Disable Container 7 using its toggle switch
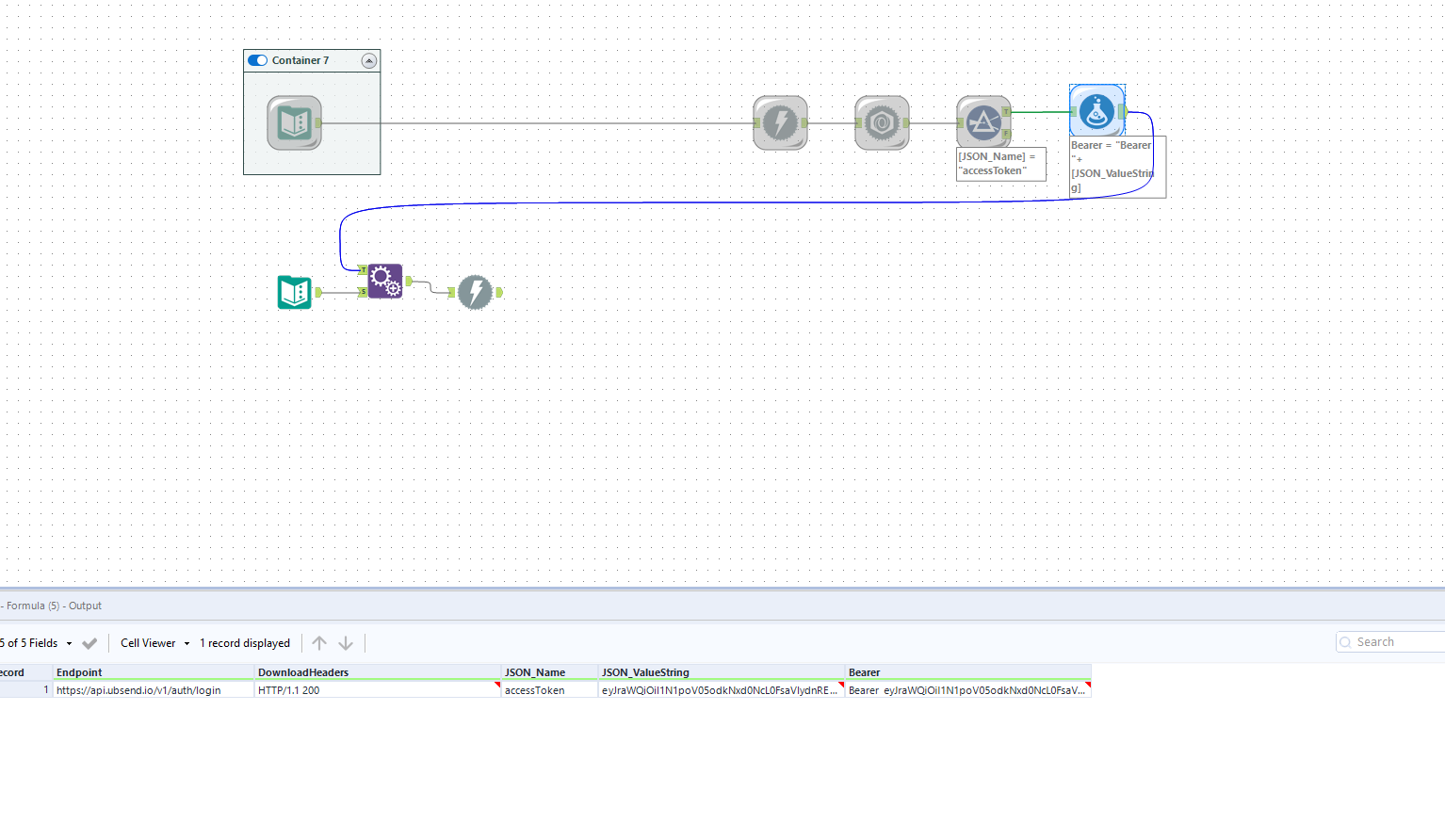The width and height of the screenshot is (1445, 840). (257, 59)
